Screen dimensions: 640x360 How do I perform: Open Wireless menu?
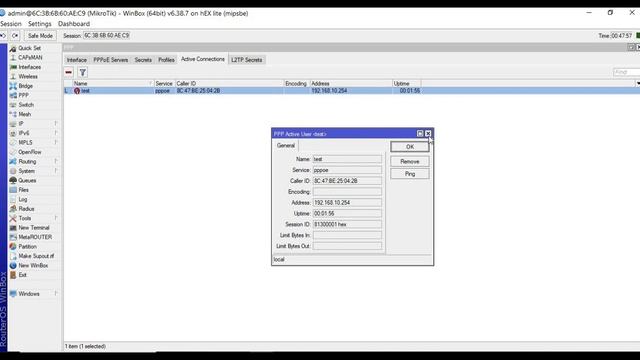pos(28,76)
